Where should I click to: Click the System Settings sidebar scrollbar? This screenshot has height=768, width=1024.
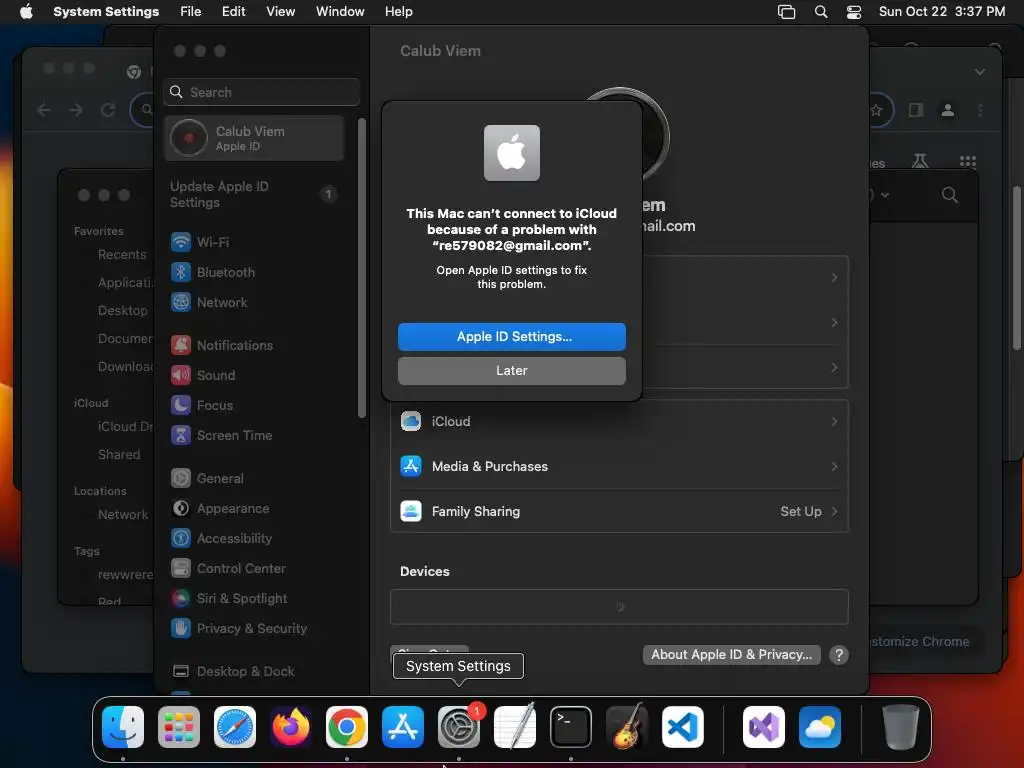(x=361, y=268)
